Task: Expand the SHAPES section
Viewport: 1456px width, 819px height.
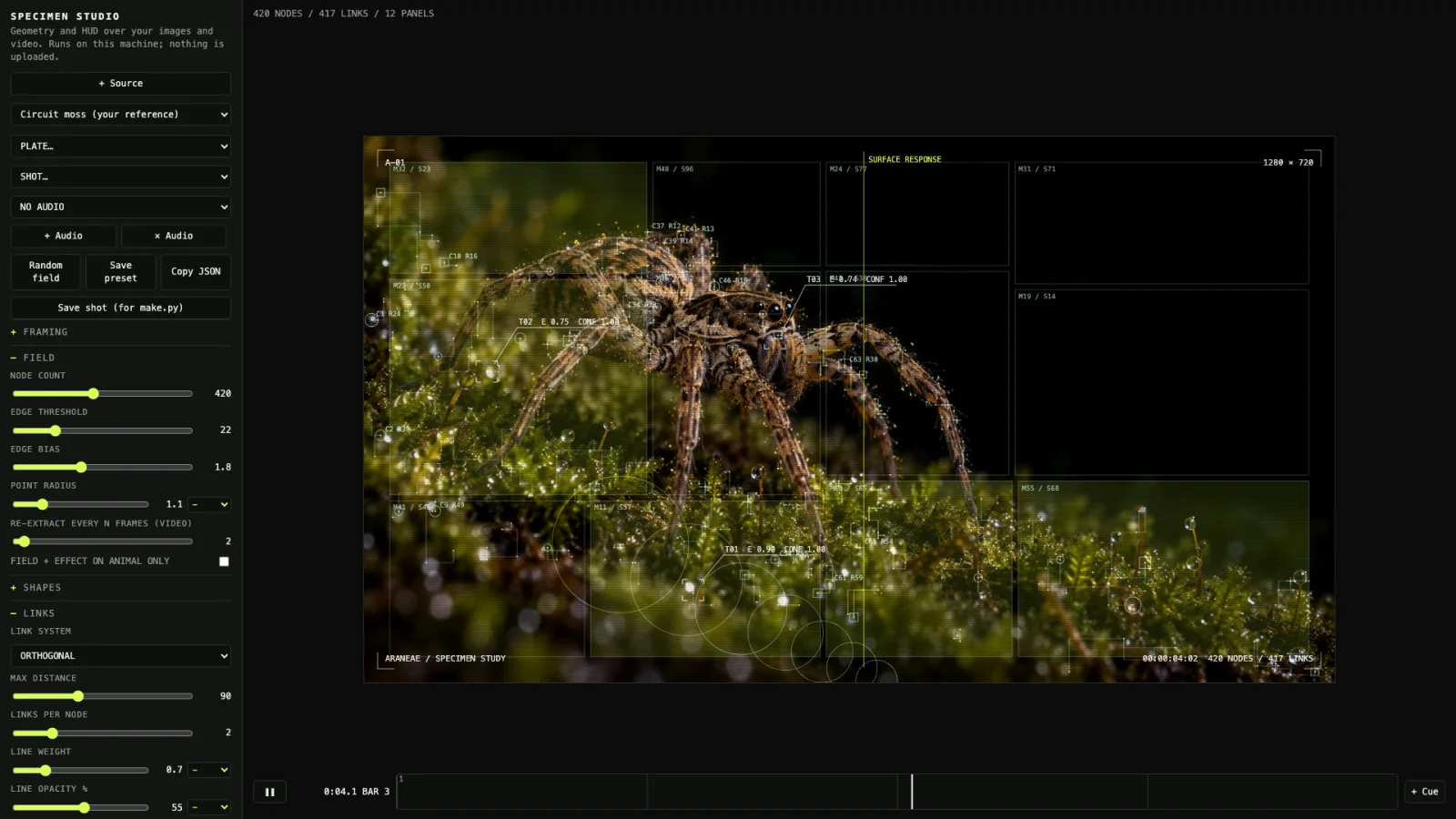Action: (120, 588)
